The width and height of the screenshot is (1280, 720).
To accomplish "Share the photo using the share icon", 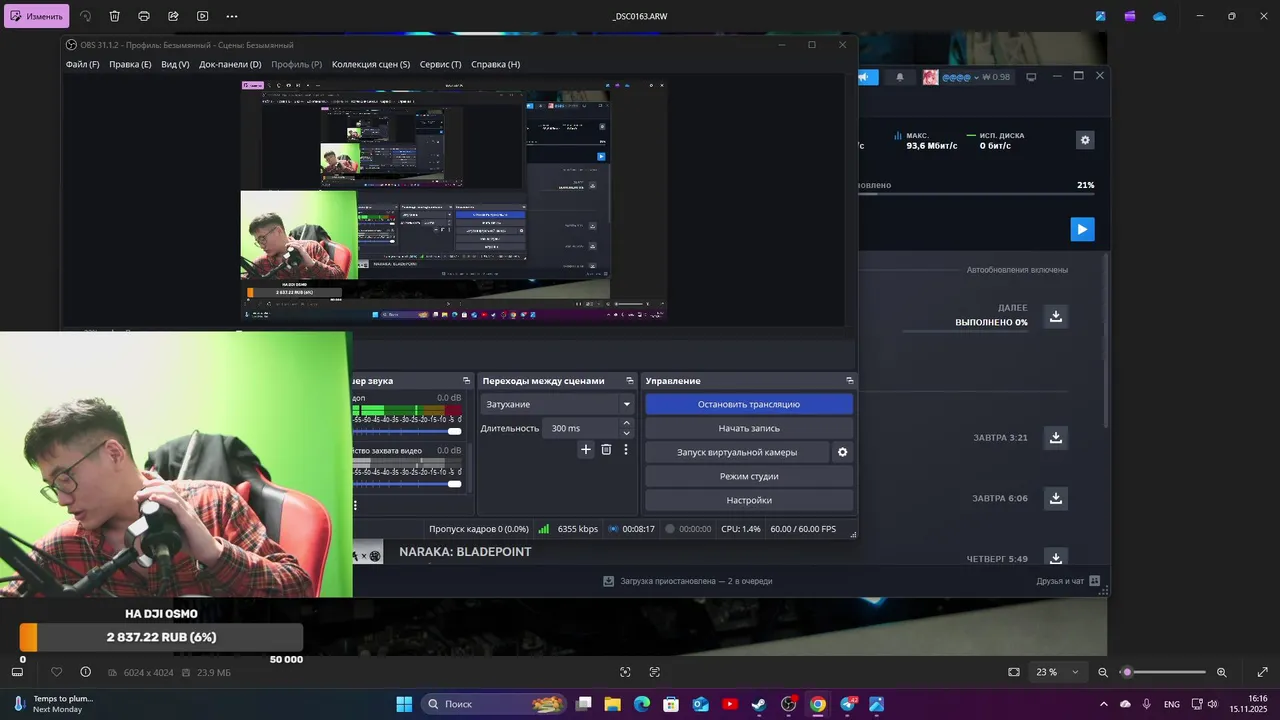I will pos(173,16).
